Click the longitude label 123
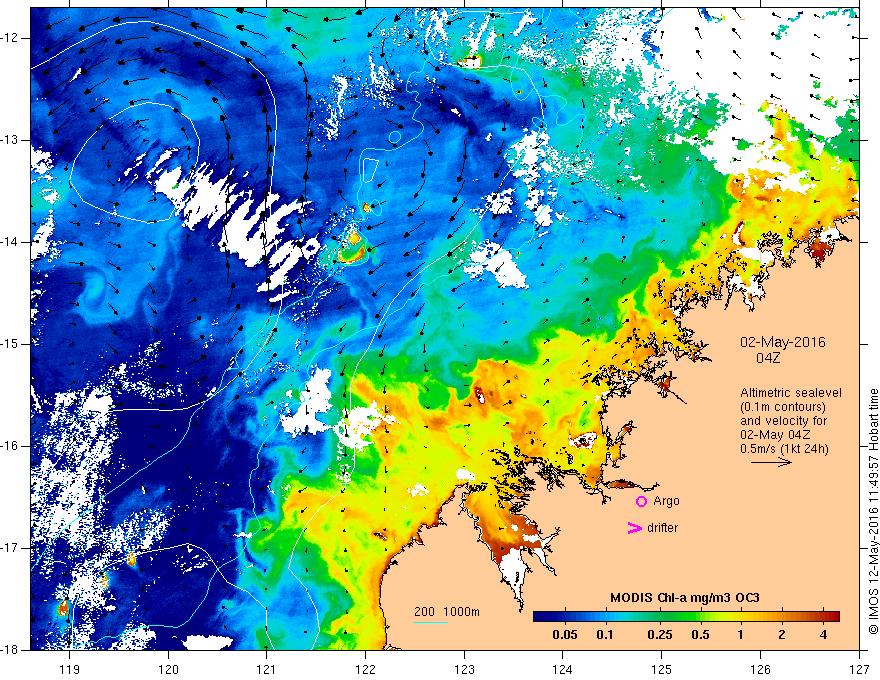The height and width of the screenshot is (680, 880). pos(464,670)
